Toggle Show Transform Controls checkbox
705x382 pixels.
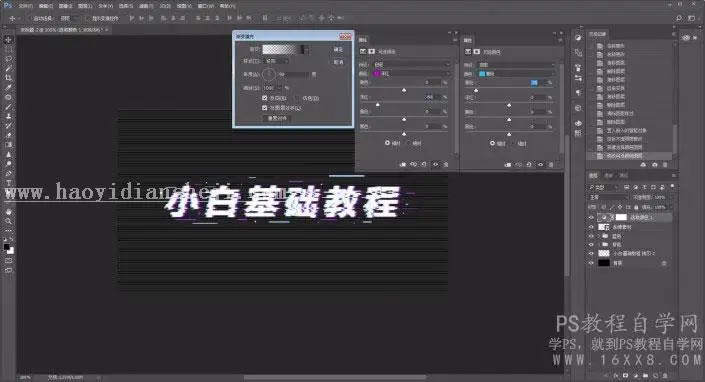coord(87,18)
